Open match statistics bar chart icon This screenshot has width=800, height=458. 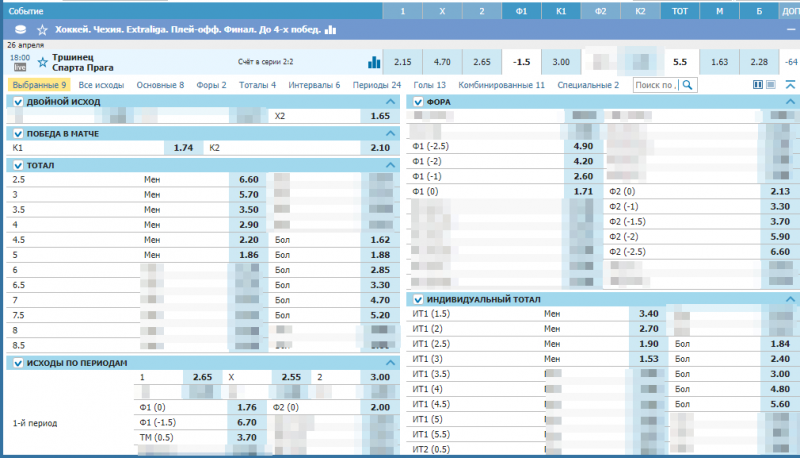point(374,62)
